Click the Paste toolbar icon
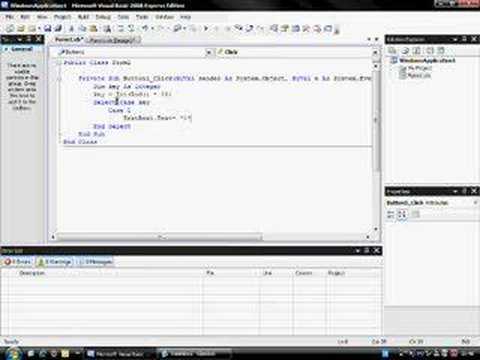 pyautogui.click(x=94, y=29)
